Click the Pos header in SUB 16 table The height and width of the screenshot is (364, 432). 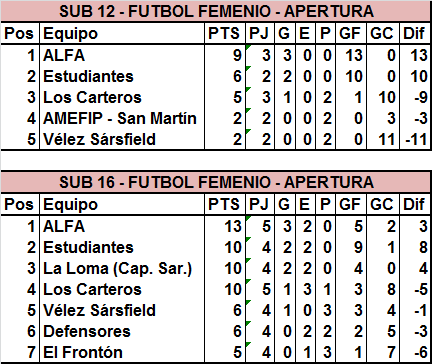point(20,204)
